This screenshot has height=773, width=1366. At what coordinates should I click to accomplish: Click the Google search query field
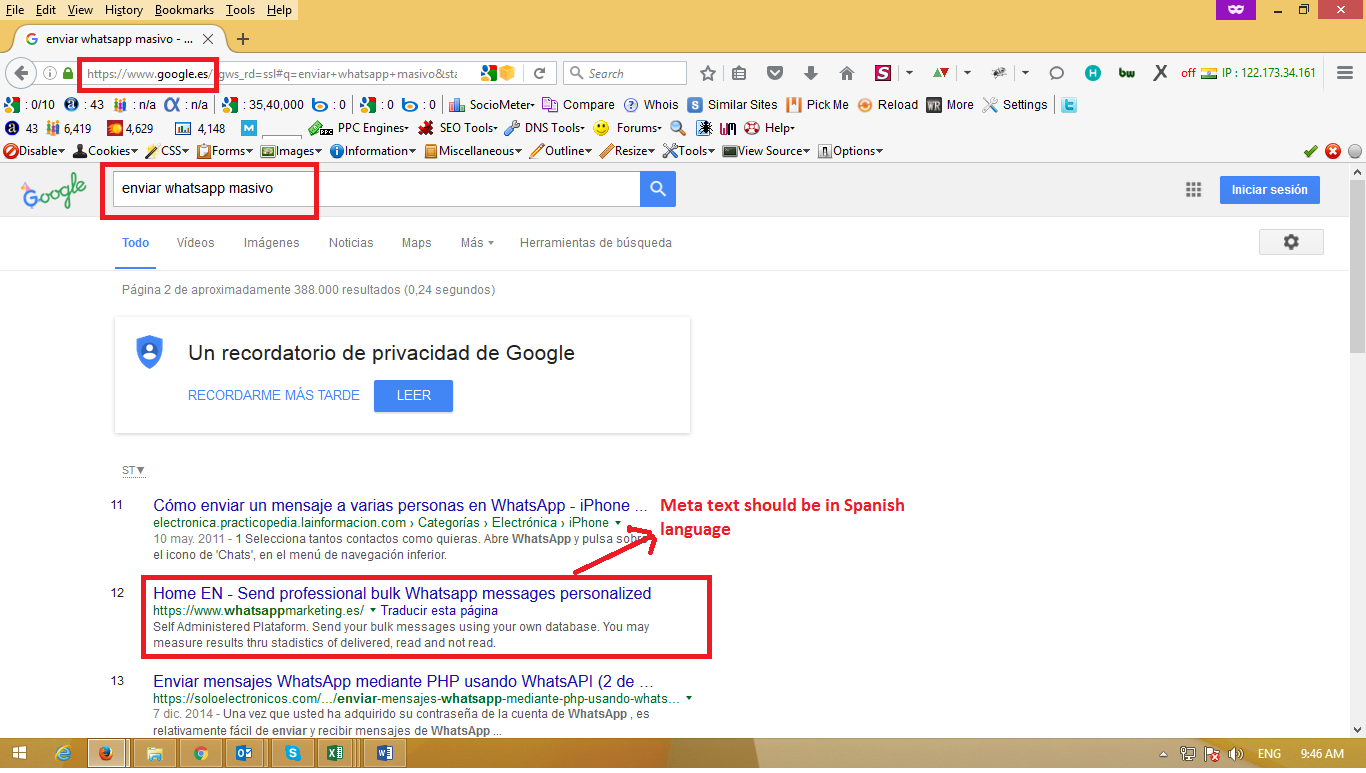pyautogui.click(x=376, y=189)
